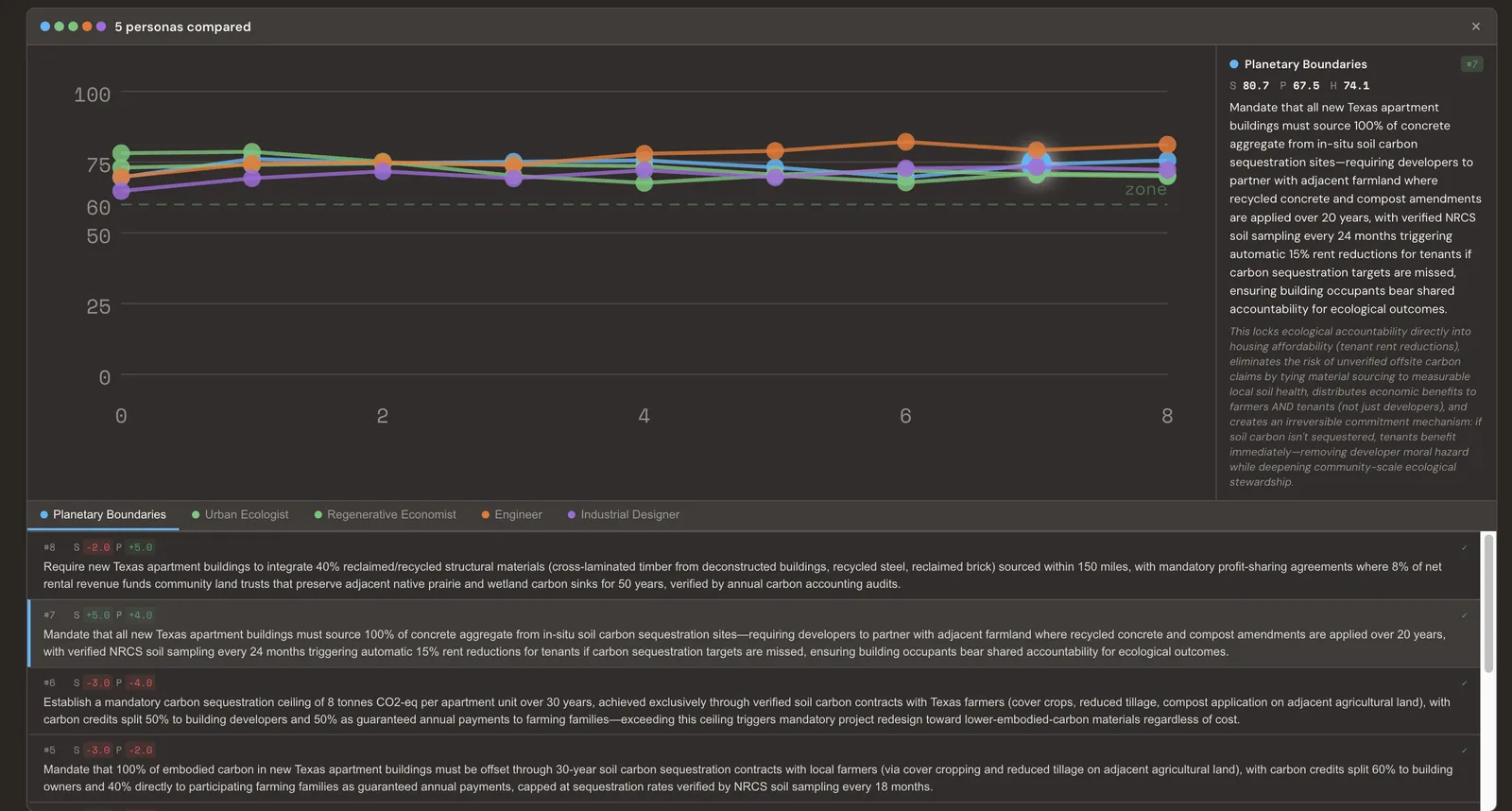Viewport: 1512px width, 811px height.
Task: Select the lowest green point at iteration 4
Action: pos(644,182)
